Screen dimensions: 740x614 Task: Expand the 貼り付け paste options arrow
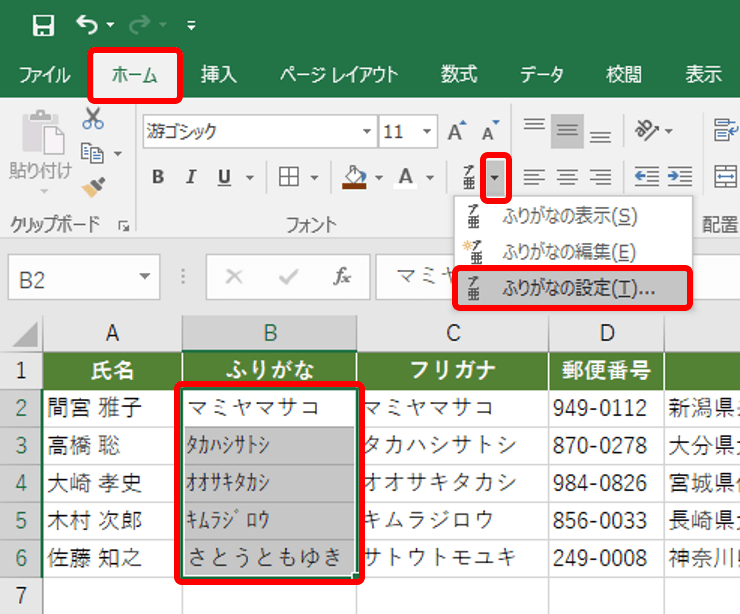(43, 191)
